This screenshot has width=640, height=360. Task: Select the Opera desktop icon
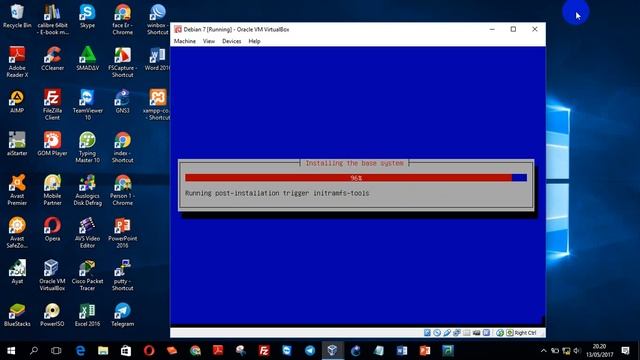(52, 229)
